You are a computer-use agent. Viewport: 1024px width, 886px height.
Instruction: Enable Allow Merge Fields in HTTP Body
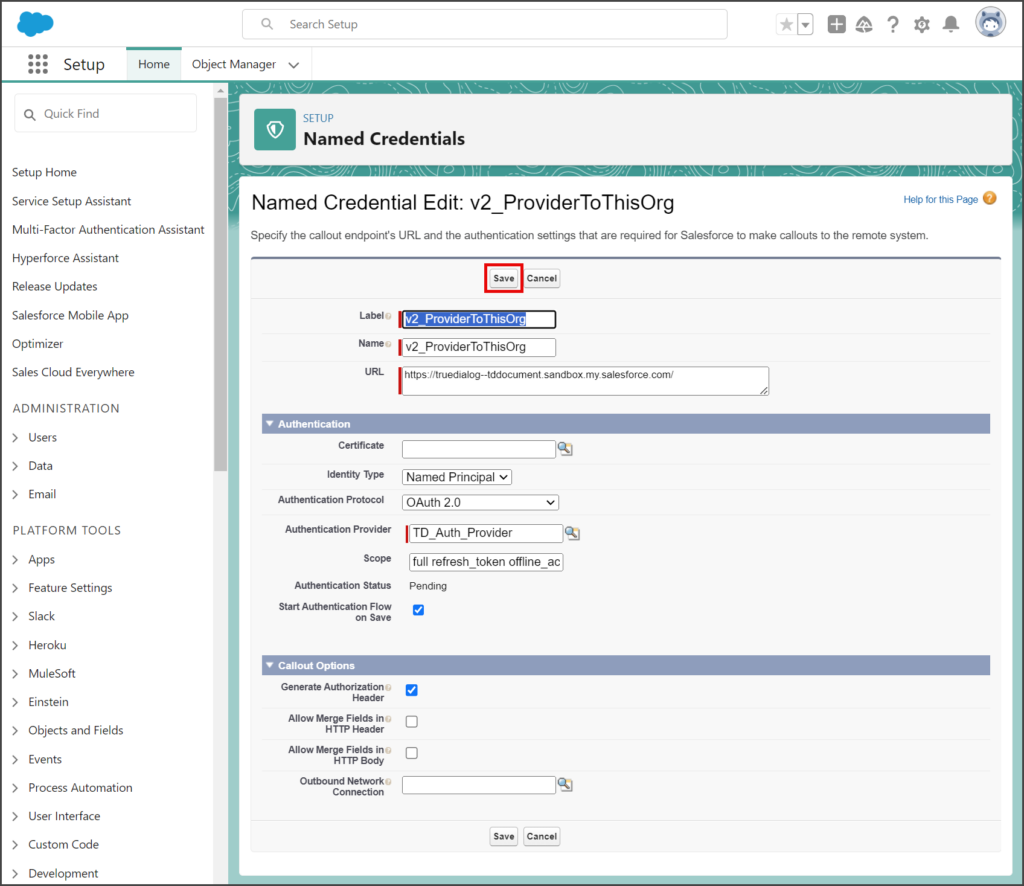click(411, 753)
